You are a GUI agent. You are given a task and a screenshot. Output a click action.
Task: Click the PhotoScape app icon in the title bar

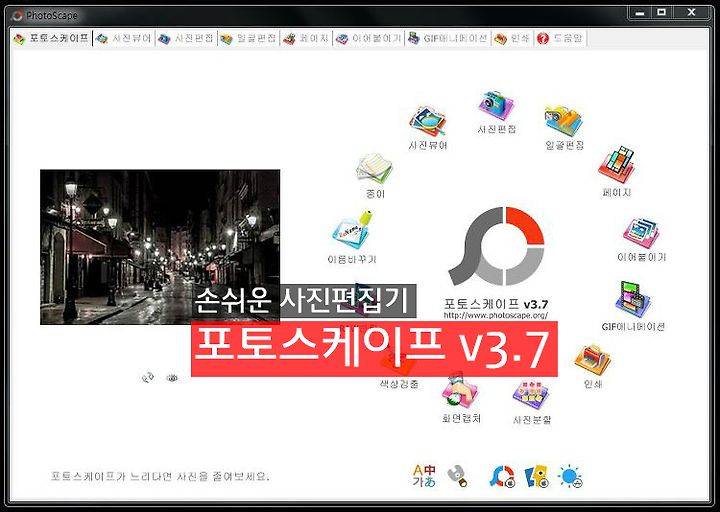pyautogui.click(x=17, y=16)
